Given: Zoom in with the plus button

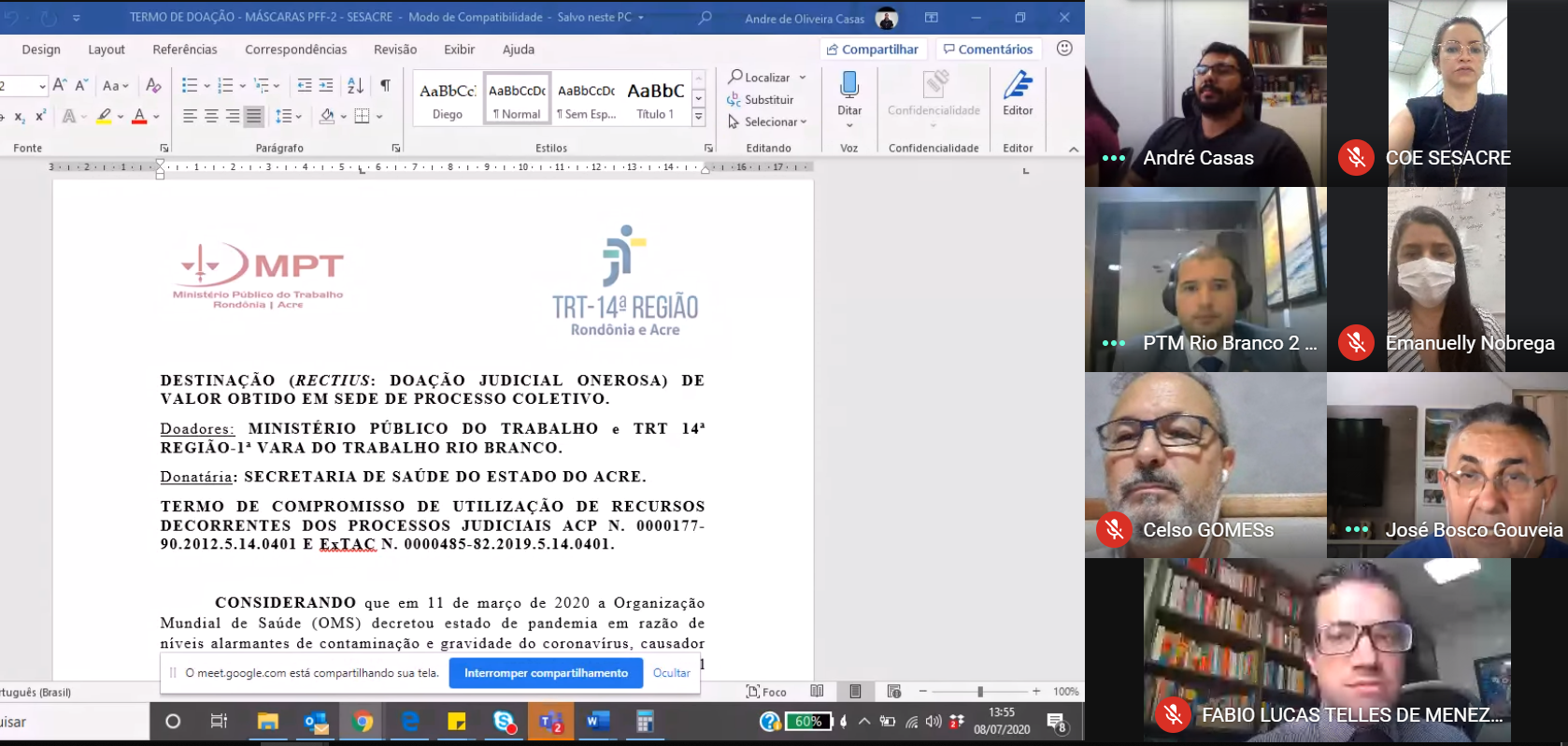Looking at the screenshot, I should (x=1036, y=691).
